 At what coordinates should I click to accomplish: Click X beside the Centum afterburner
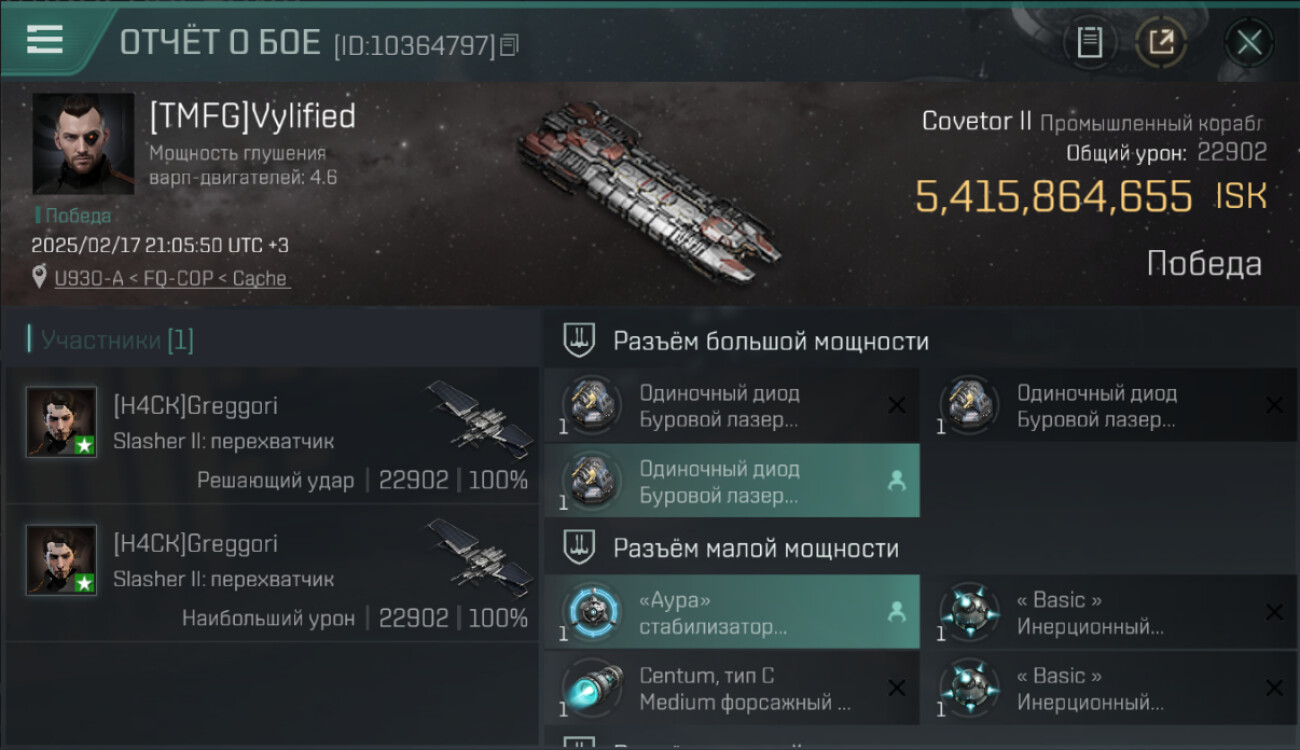click(897, 688)
